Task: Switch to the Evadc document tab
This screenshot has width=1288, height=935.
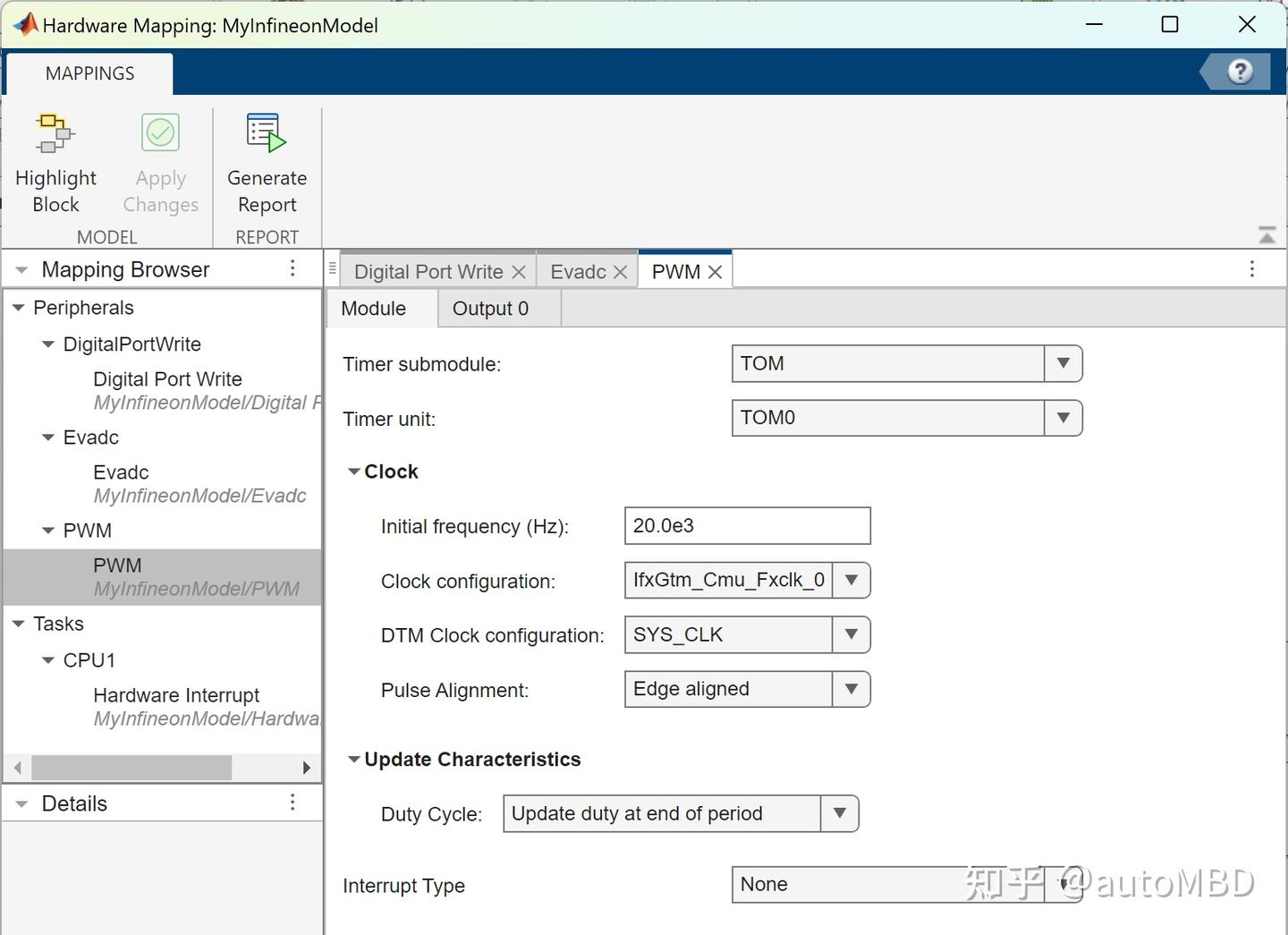Action: (578, 272)
